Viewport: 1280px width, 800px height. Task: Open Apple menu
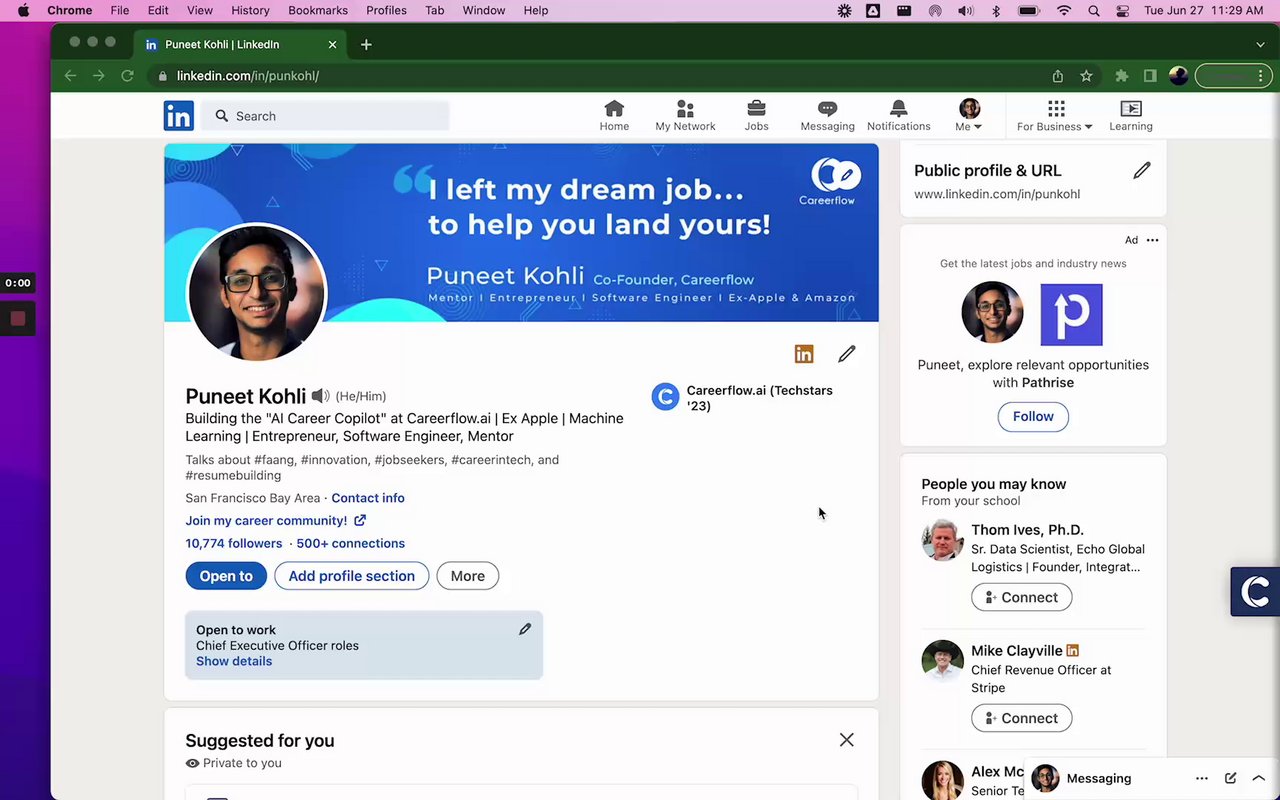point(24,10)
